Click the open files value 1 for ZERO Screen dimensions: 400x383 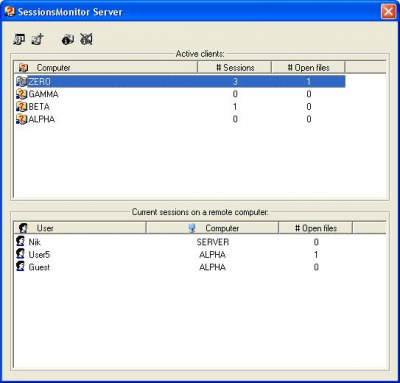309,81
